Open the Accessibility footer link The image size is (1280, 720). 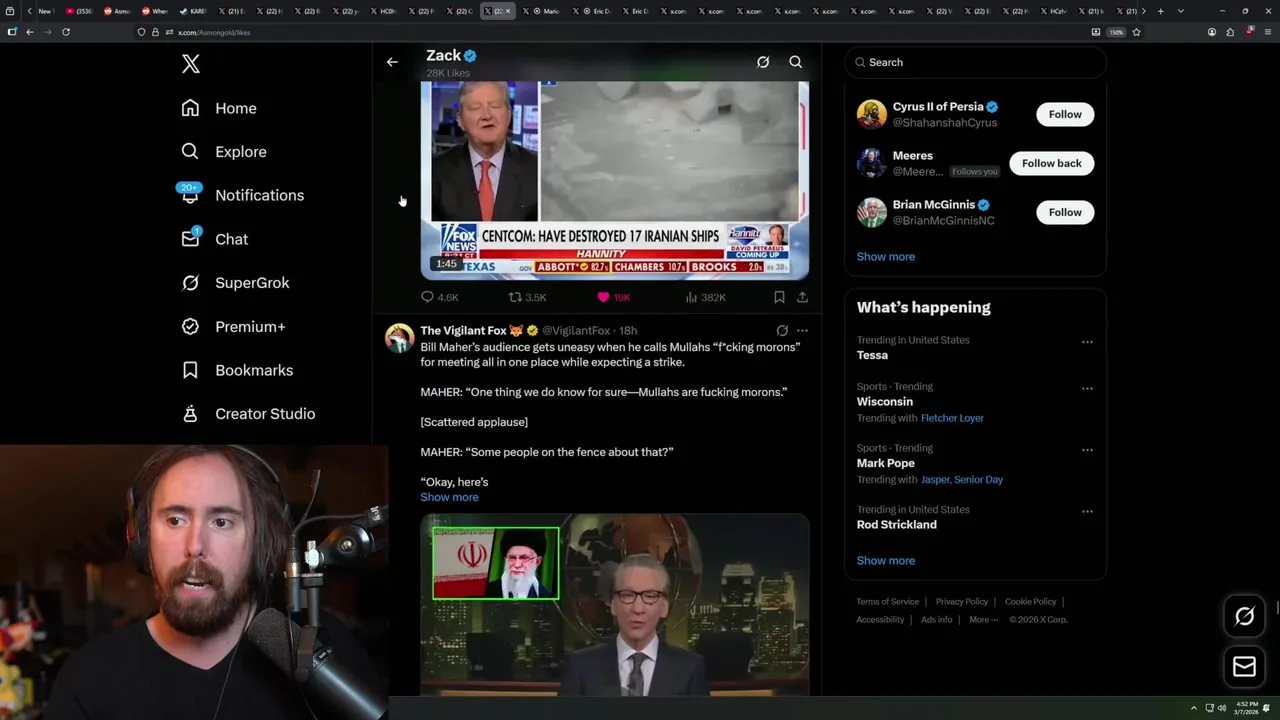tap(880, 620)
